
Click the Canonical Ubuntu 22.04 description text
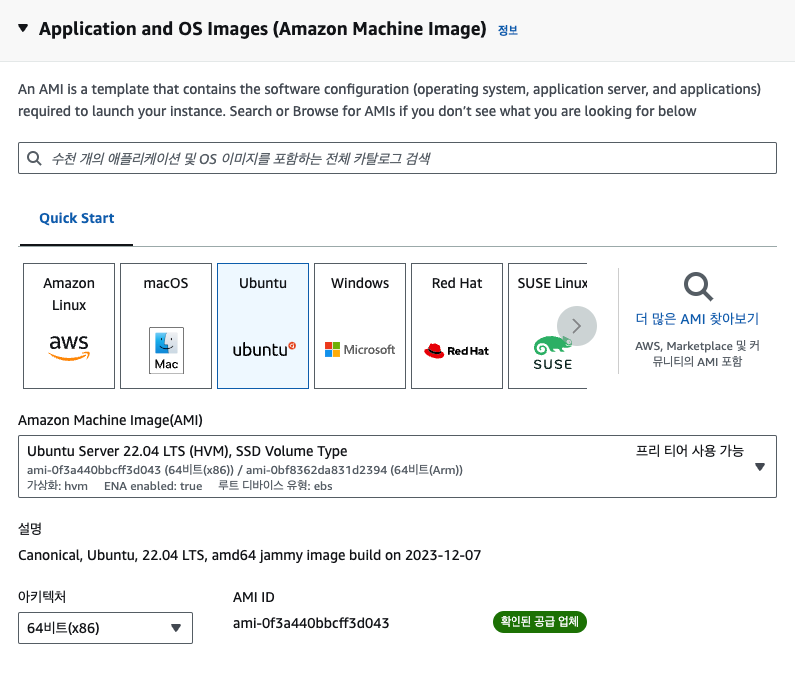point(249,555)
